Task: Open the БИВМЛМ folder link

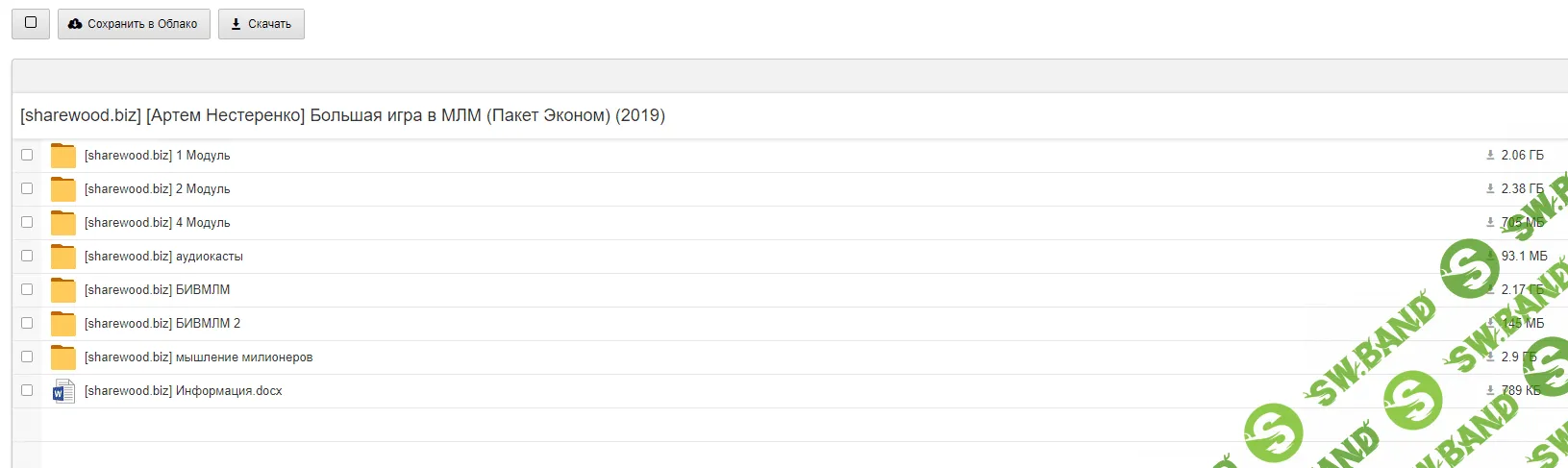Action: tap(157, 290)
